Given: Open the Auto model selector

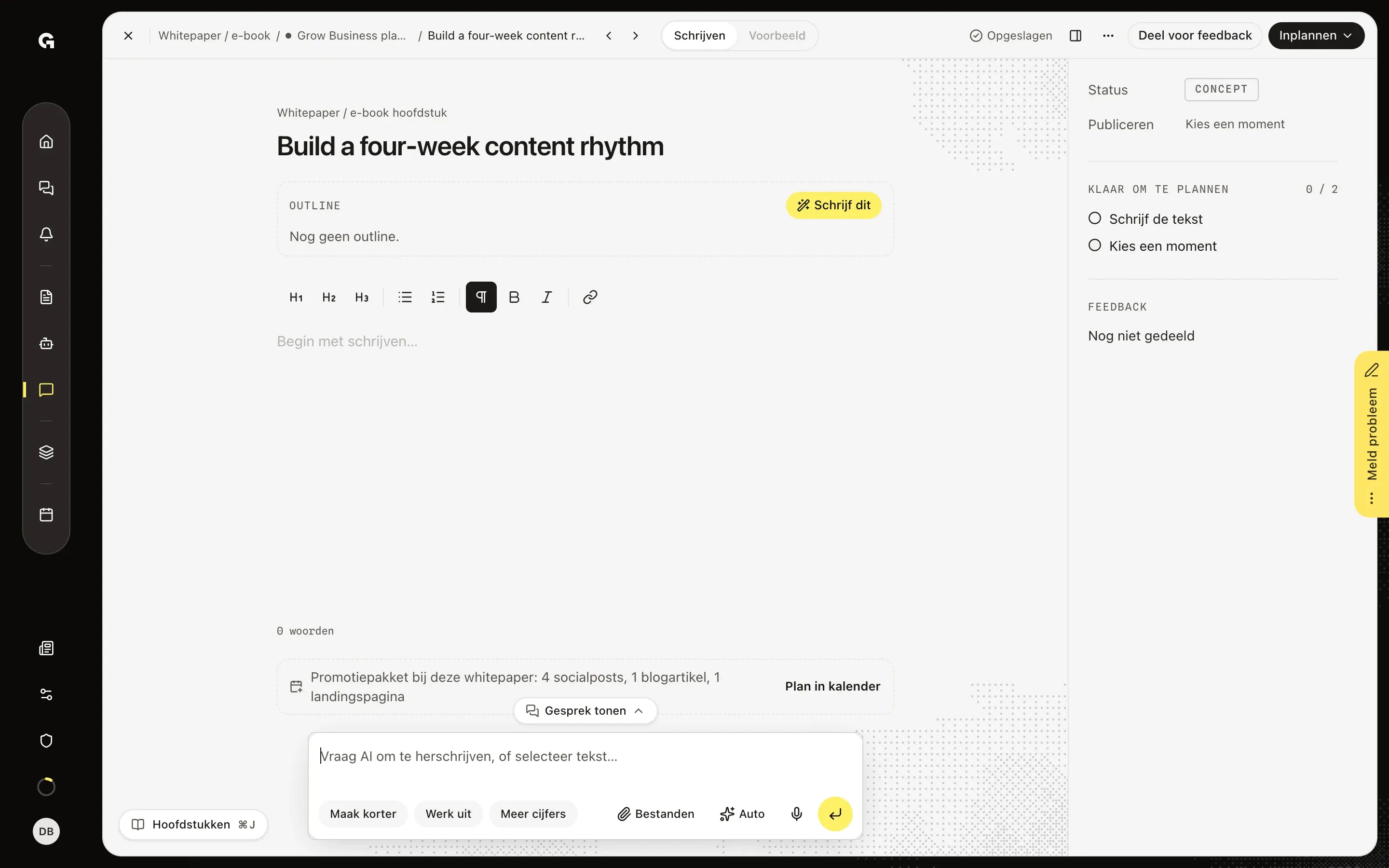Looking at the screenshot, I should pyautogui.click(x=742, y=814).
